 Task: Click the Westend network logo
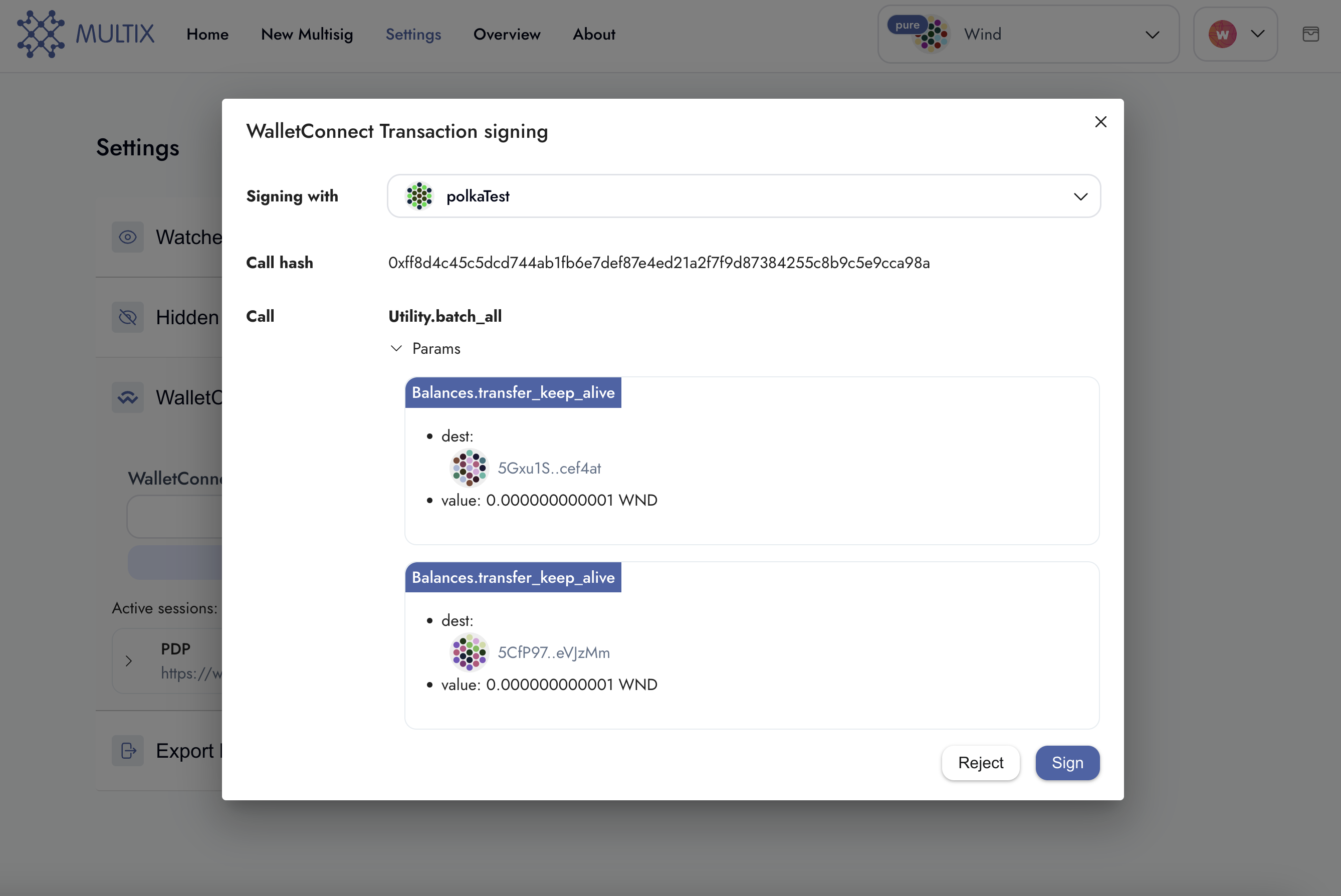coord(1222,34)
